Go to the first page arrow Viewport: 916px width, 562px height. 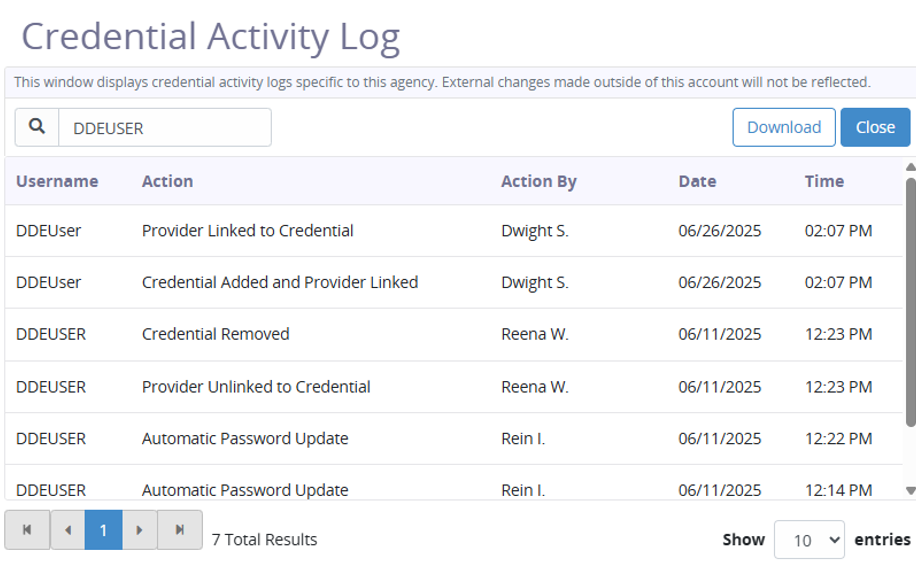27,530
